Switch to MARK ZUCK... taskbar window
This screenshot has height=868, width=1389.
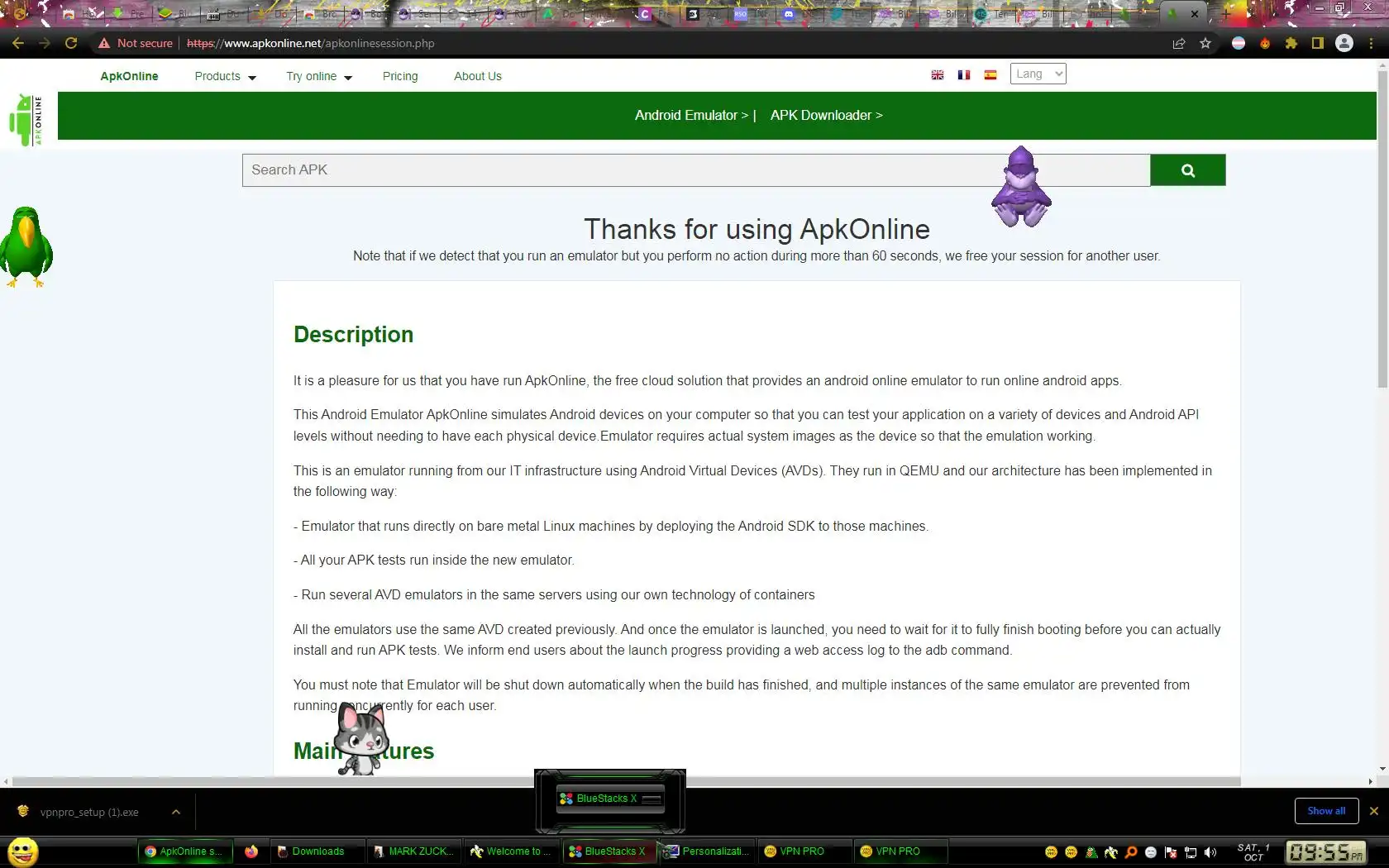coord(413,851)
